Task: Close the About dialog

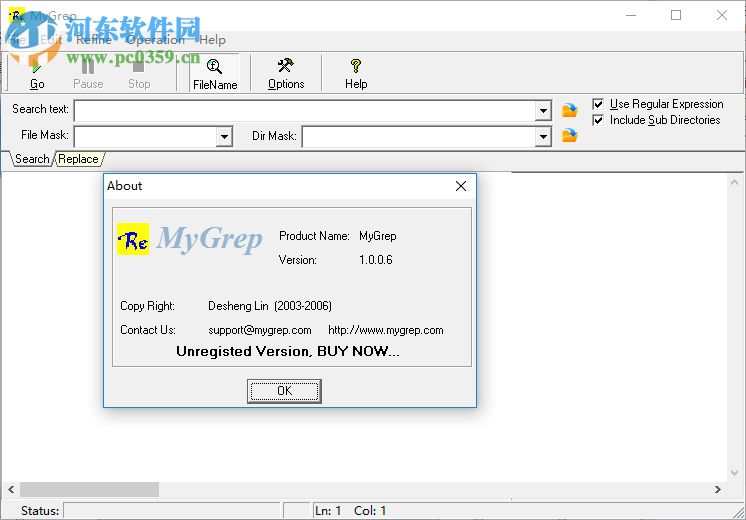Action: [461, 186]
